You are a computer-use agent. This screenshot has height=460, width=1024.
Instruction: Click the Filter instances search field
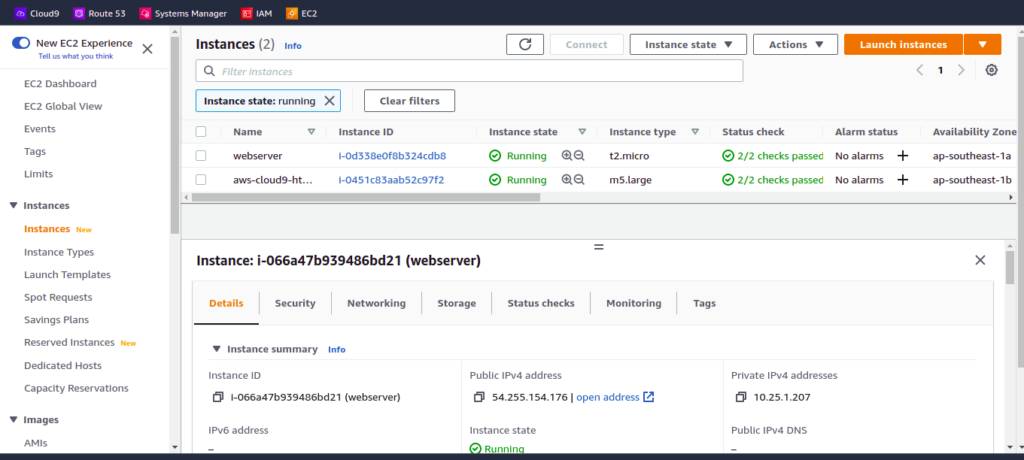coord(469,71)
